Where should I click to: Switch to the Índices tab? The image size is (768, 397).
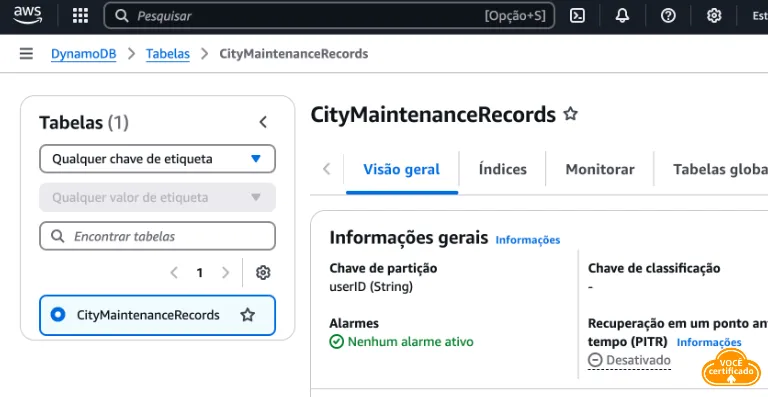(503, 169)
